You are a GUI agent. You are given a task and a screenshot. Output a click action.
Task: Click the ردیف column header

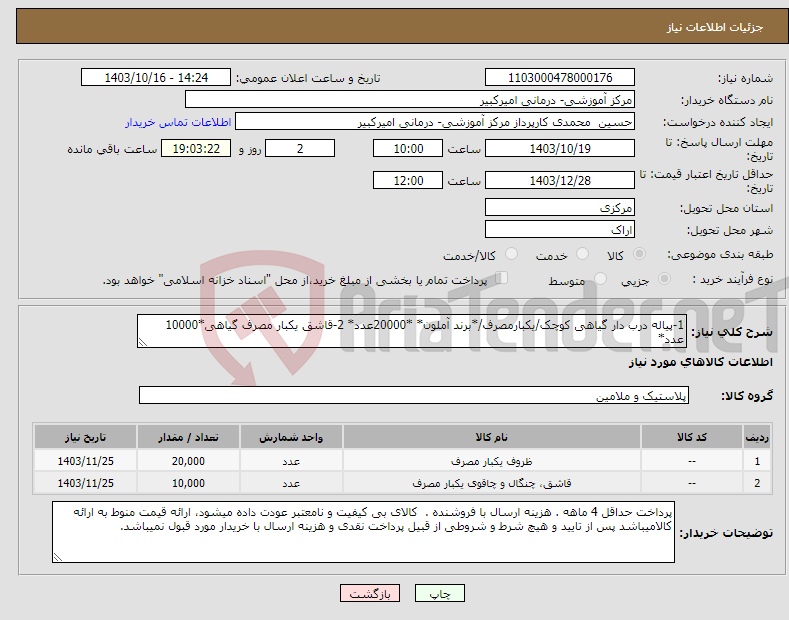coord(757,437)
